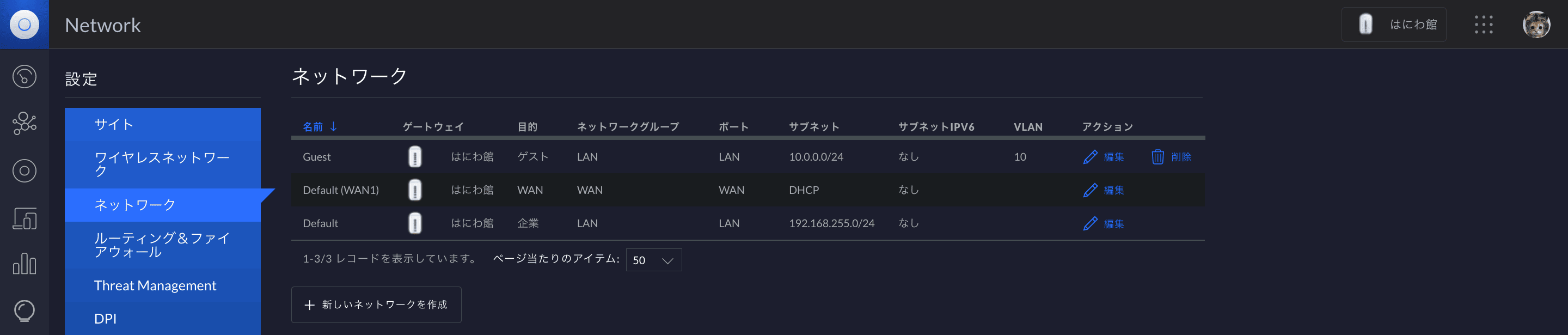Select the ワイヤレスネットワーク settings item
1568x335 pixels.
[163, 165]
